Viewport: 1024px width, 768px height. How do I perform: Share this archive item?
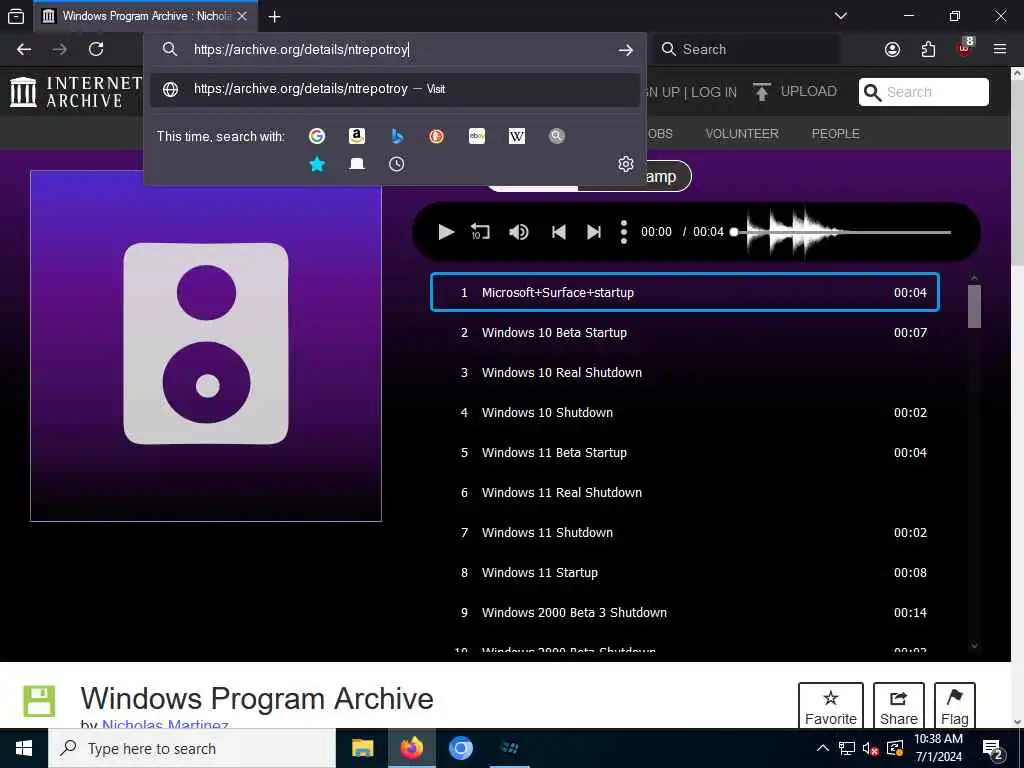[x=899, y=707]
